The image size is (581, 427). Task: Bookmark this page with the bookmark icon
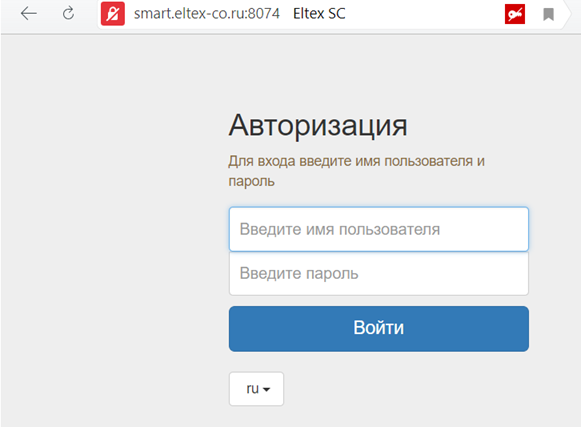coord(548,14)
